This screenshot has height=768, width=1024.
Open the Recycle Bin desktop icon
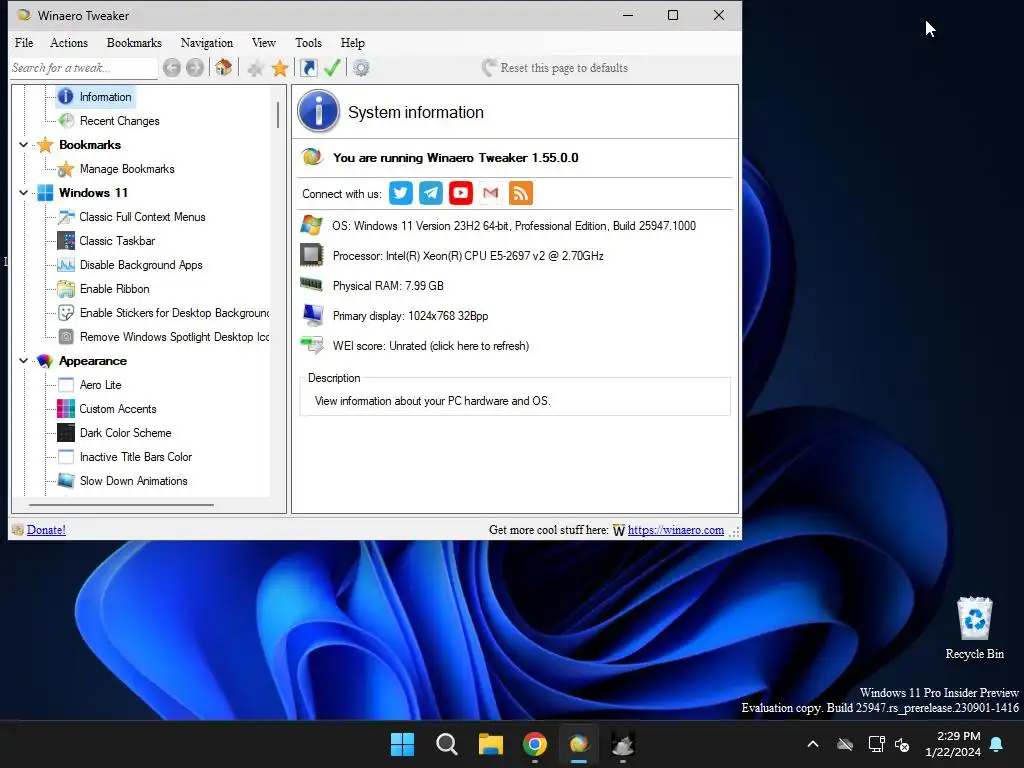tap(974, 628)
